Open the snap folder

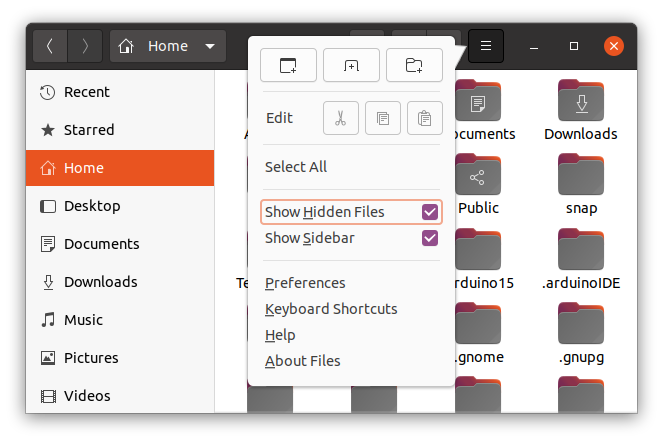pos(581,180)
